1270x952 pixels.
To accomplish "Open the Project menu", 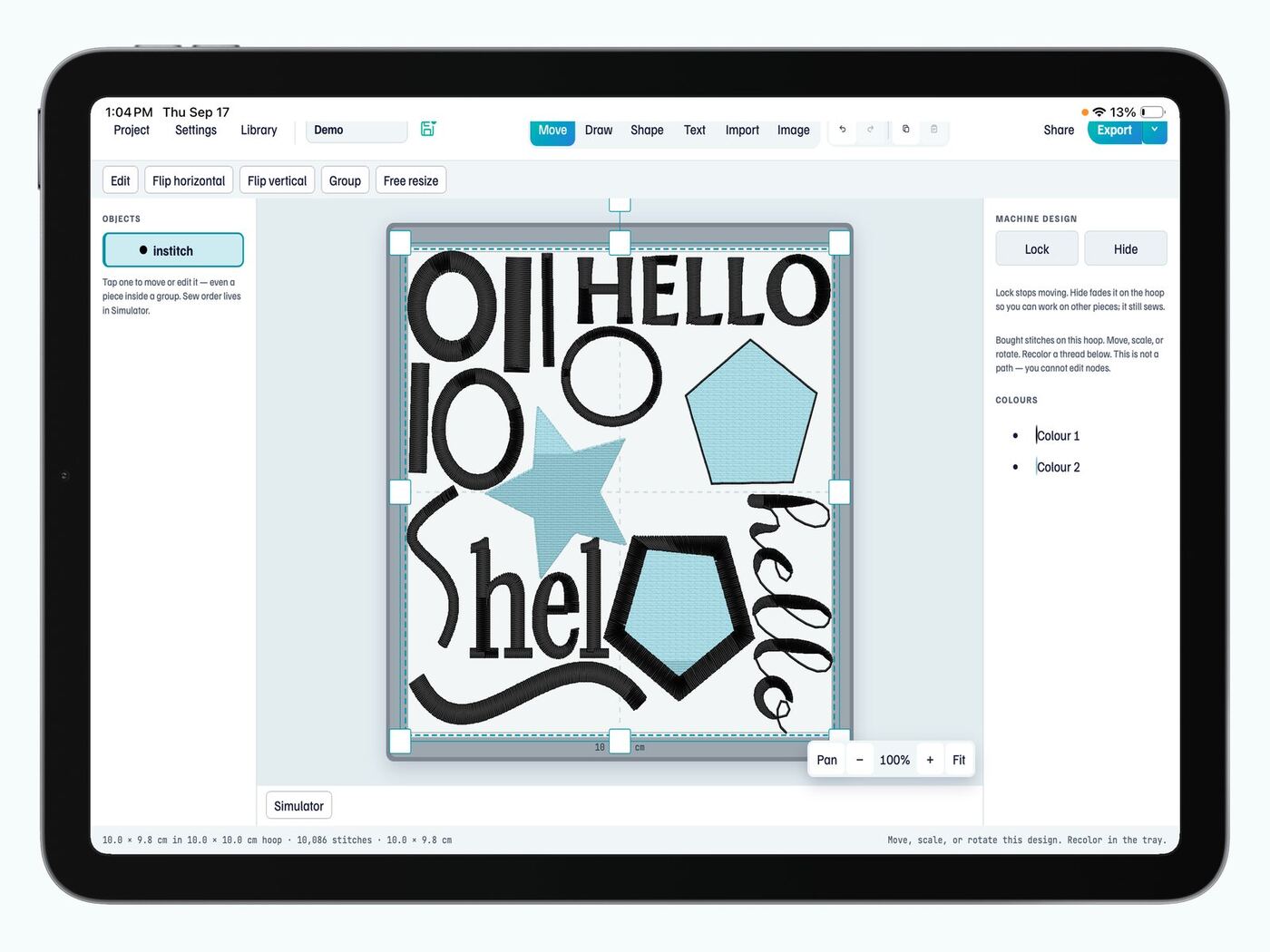I will point(132,131).
